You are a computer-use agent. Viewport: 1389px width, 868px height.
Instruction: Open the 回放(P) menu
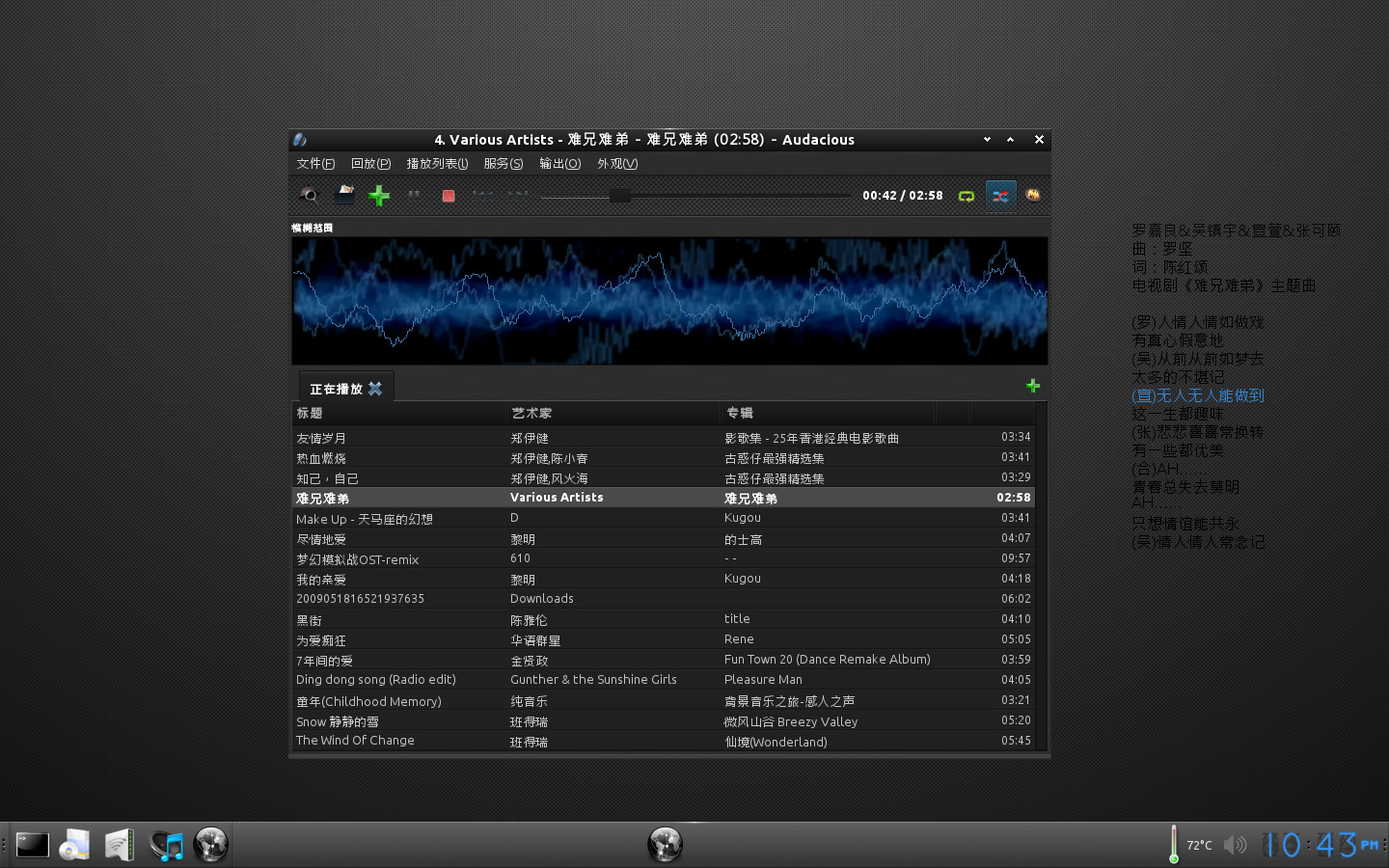(x=370, y=164)
